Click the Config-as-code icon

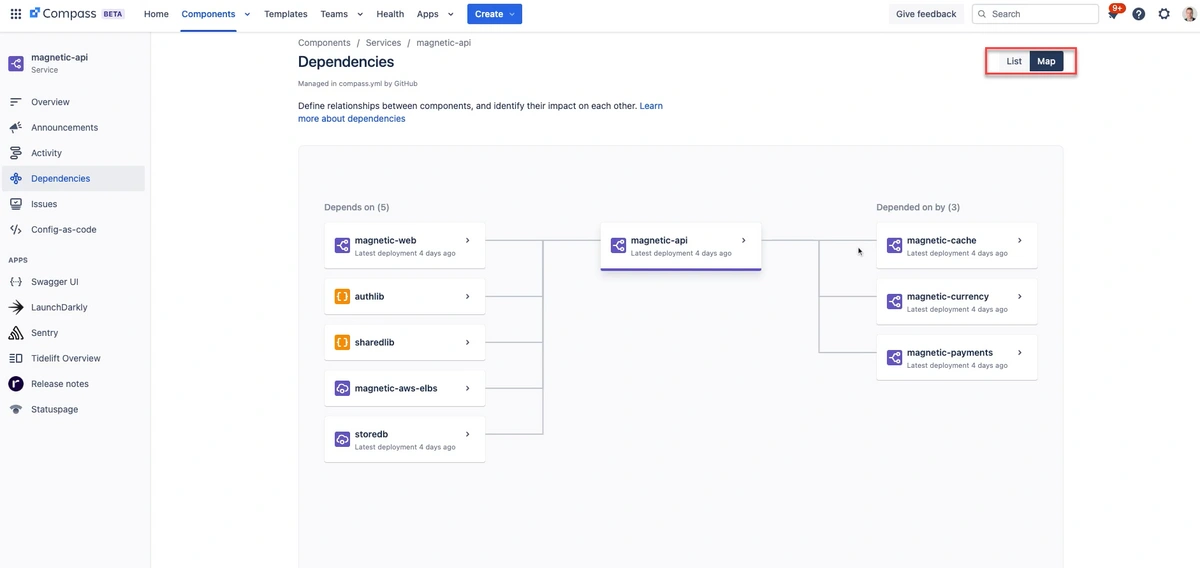[15, 230]
